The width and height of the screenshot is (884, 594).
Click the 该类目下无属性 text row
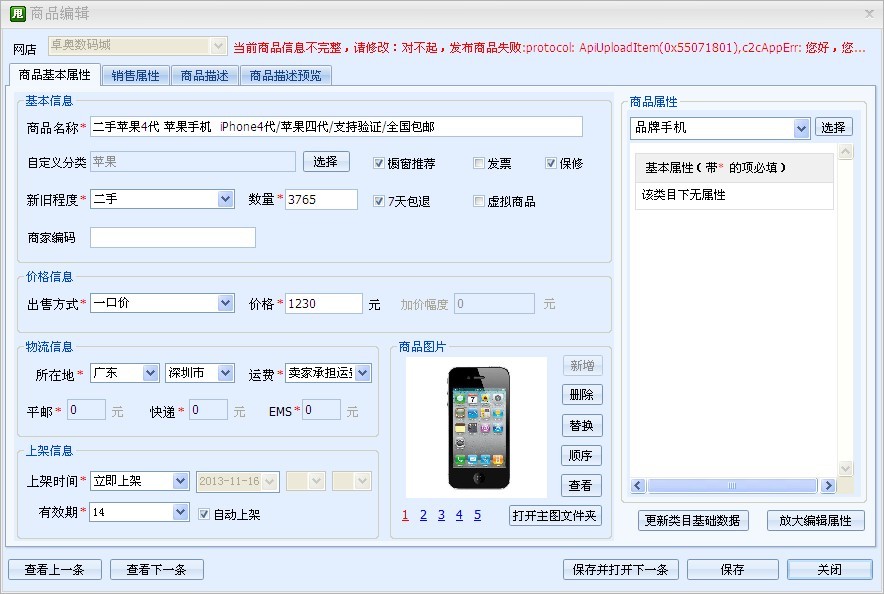[x=734, y=196]
